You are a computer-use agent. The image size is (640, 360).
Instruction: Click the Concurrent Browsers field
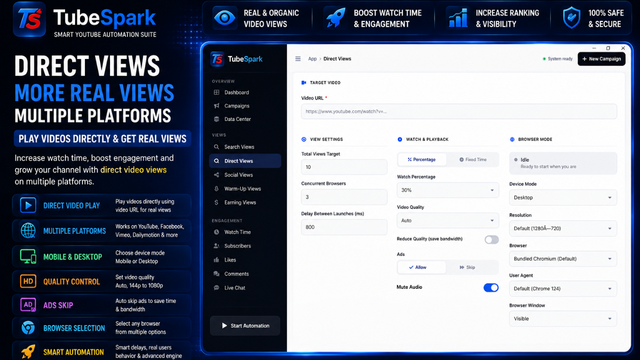344,197
